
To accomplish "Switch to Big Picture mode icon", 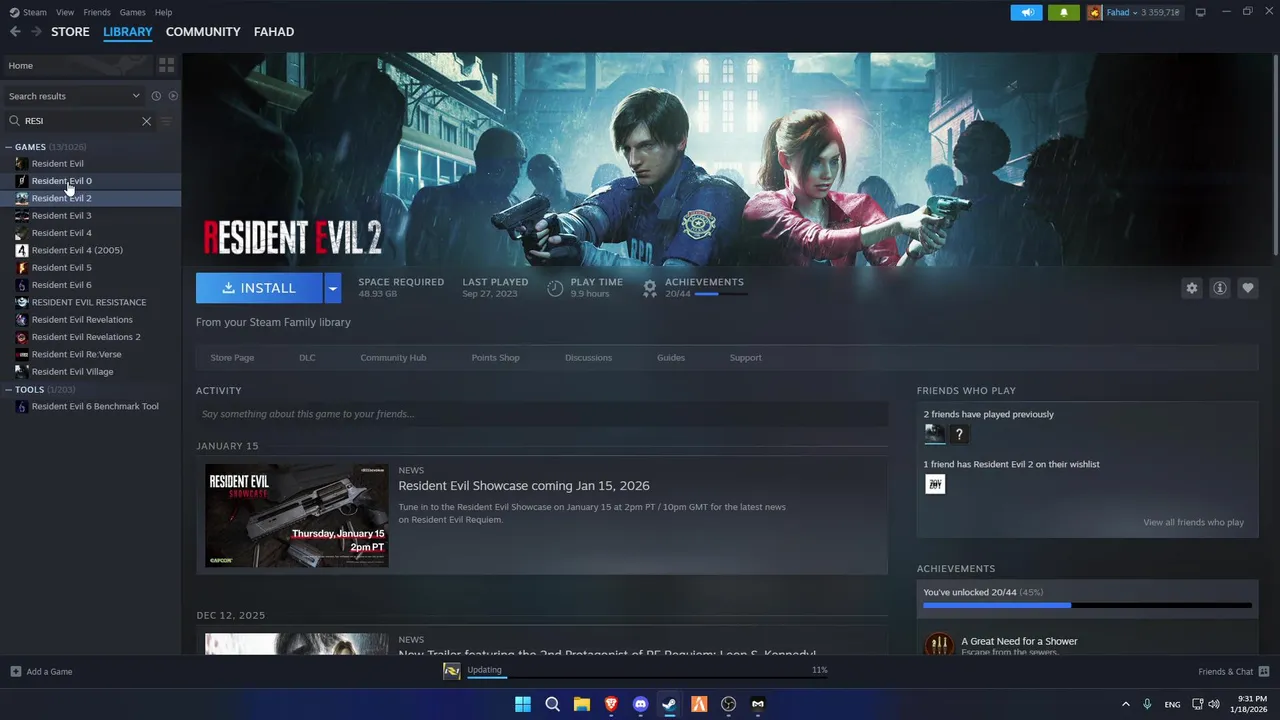I will tap(1201, 12).
